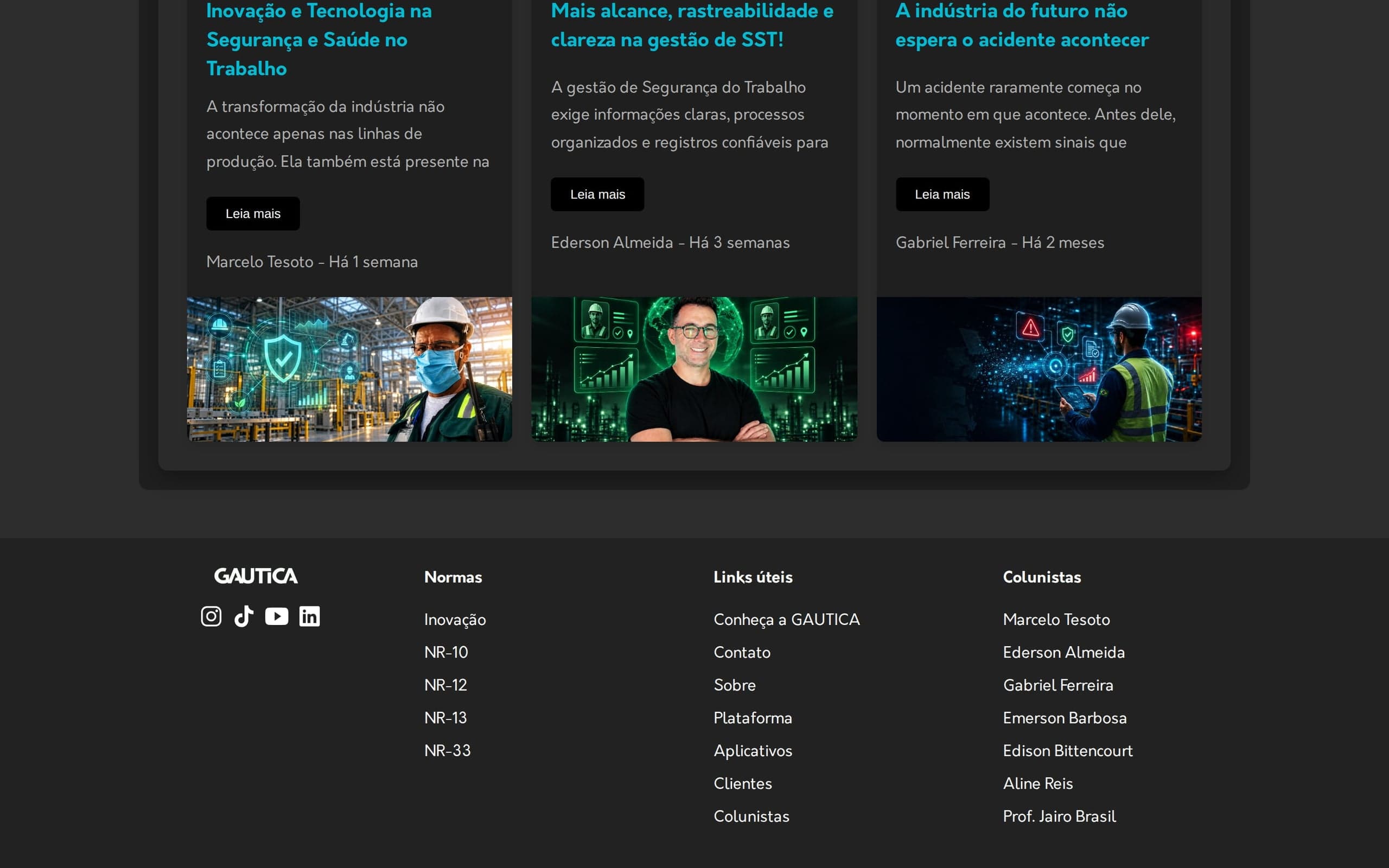Click Leia mais for Ederson Almeida's article
Viewport: 1389px width, 868px height.
click(x=597, y=194)
